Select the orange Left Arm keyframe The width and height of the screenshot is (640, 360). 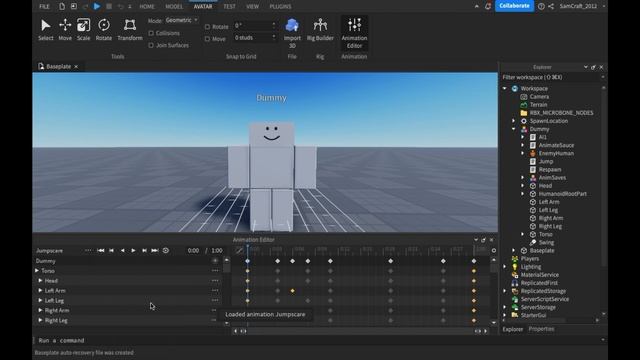(x=292, y=291)
